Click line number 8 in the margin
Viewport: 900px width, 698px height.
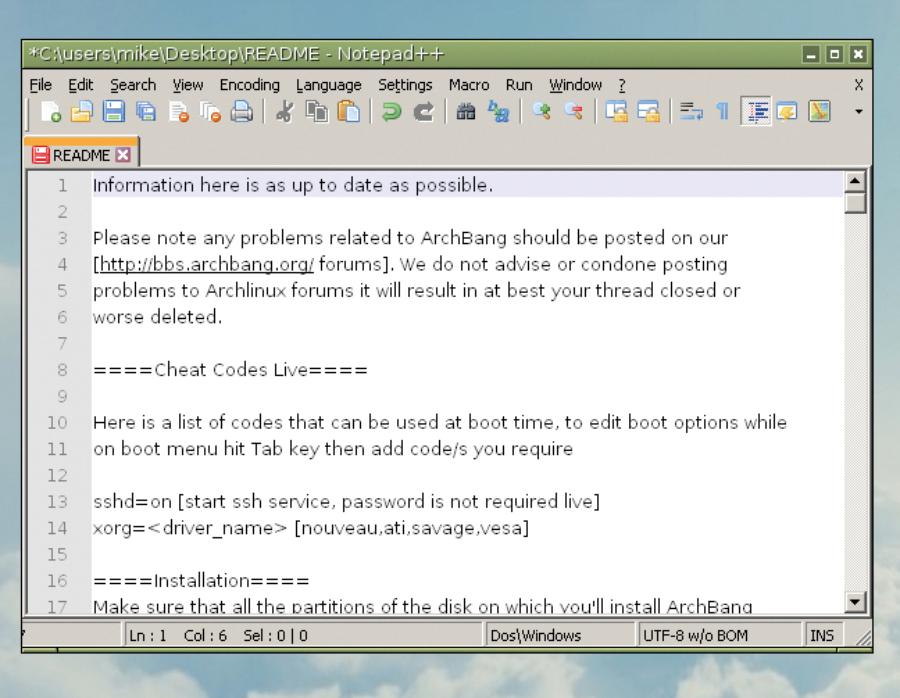click(x=62, y=370)
